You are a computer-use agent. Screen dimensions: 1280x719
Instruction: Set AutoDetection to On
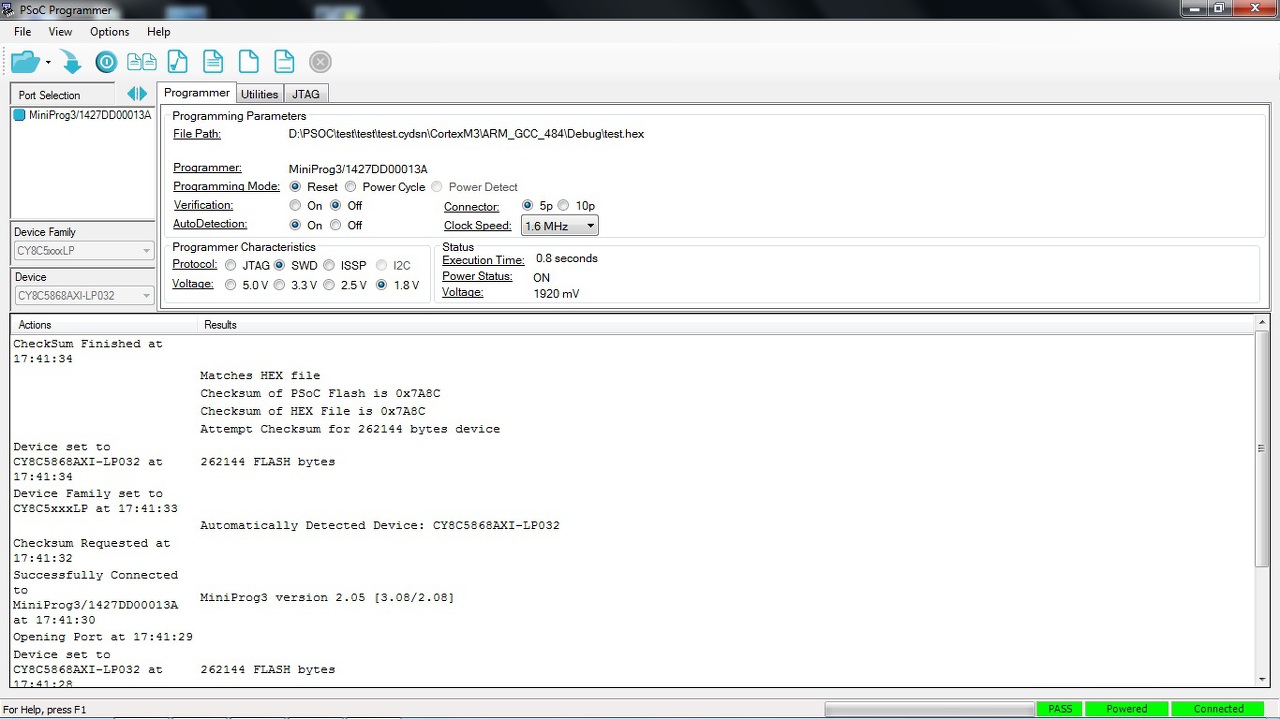(x=295, y=225)
